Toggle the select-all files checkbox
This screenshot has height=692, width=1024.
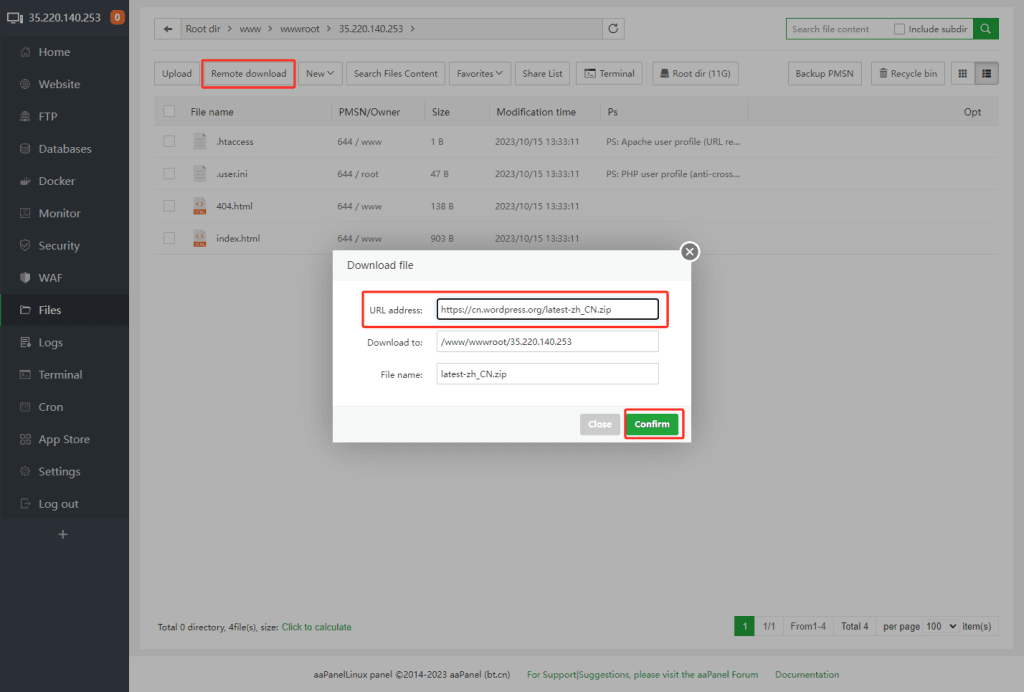(169, 112)
